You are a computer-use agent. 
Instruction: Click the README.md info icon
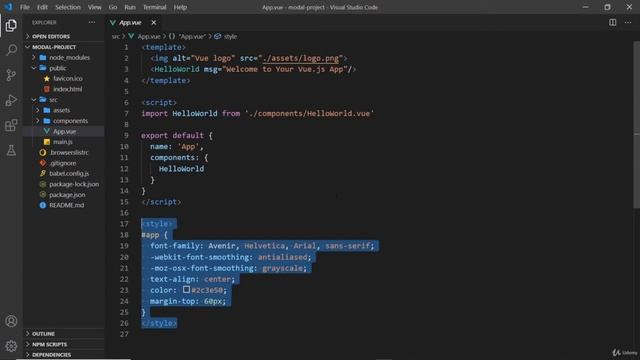[x=43, y=205]
